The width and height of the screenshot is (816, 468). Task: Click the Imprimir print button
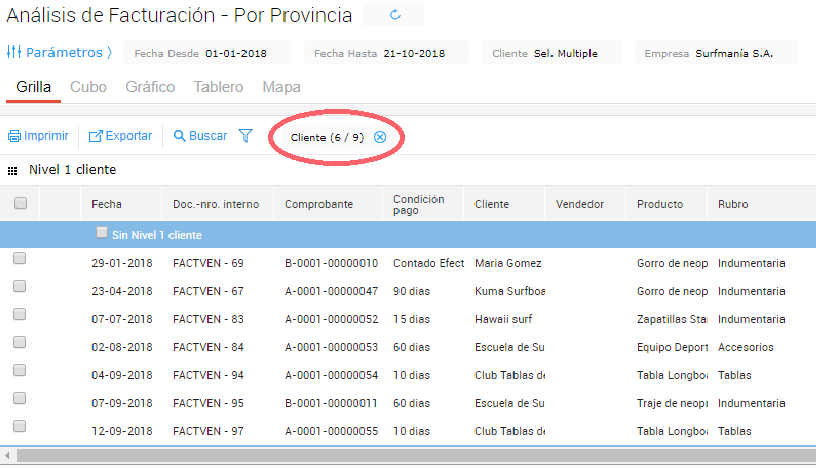point(38,136)
